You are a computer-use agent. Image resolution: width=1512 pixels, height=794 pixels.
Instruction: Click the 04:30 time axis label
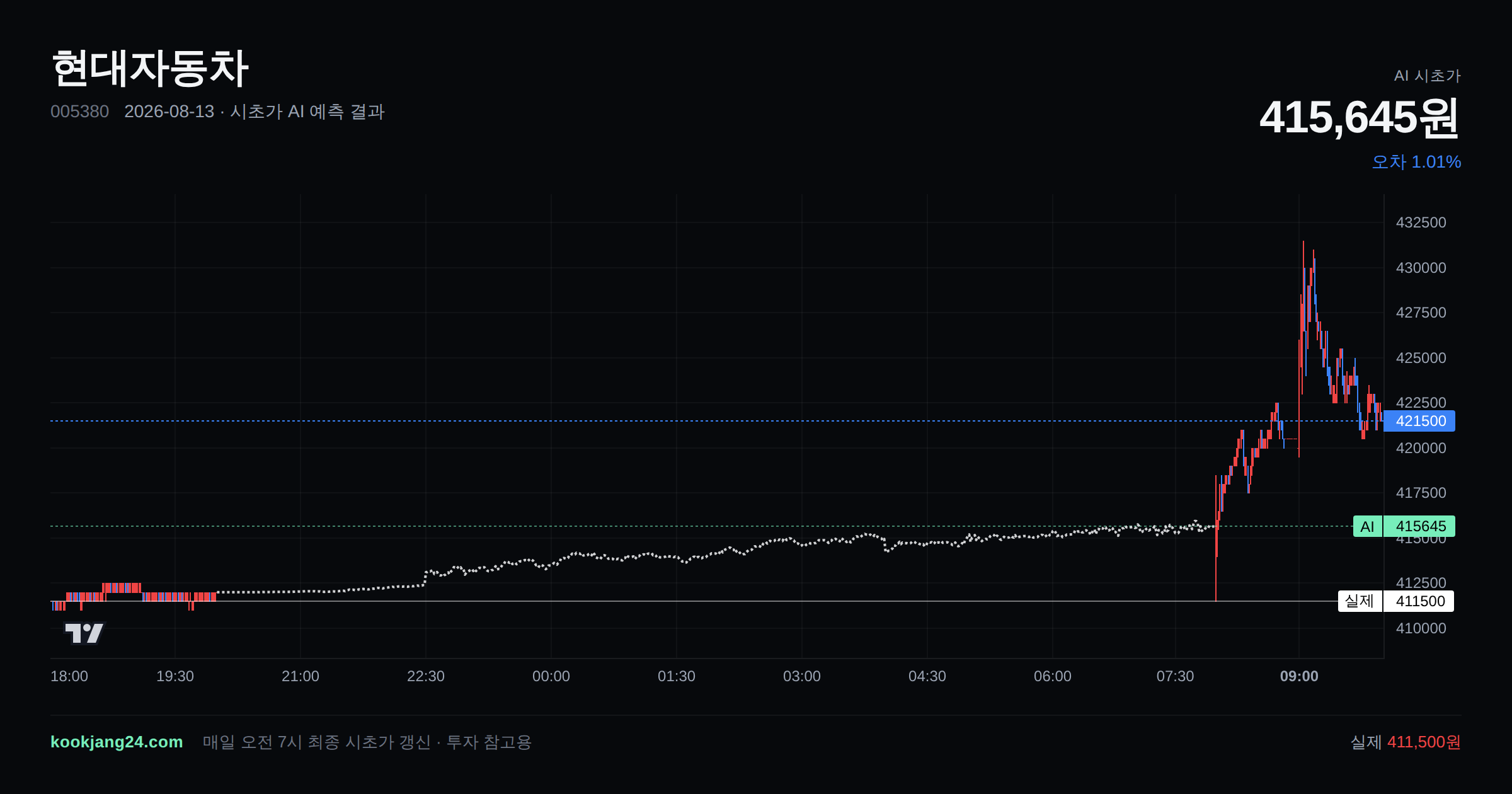pos(927,676)
